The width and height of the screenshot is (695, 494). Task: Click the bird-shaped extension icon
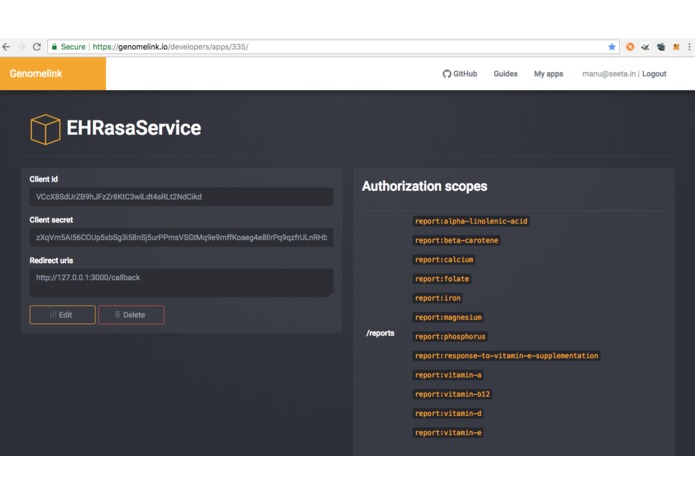pyautogui.click(x=645, y=47)
